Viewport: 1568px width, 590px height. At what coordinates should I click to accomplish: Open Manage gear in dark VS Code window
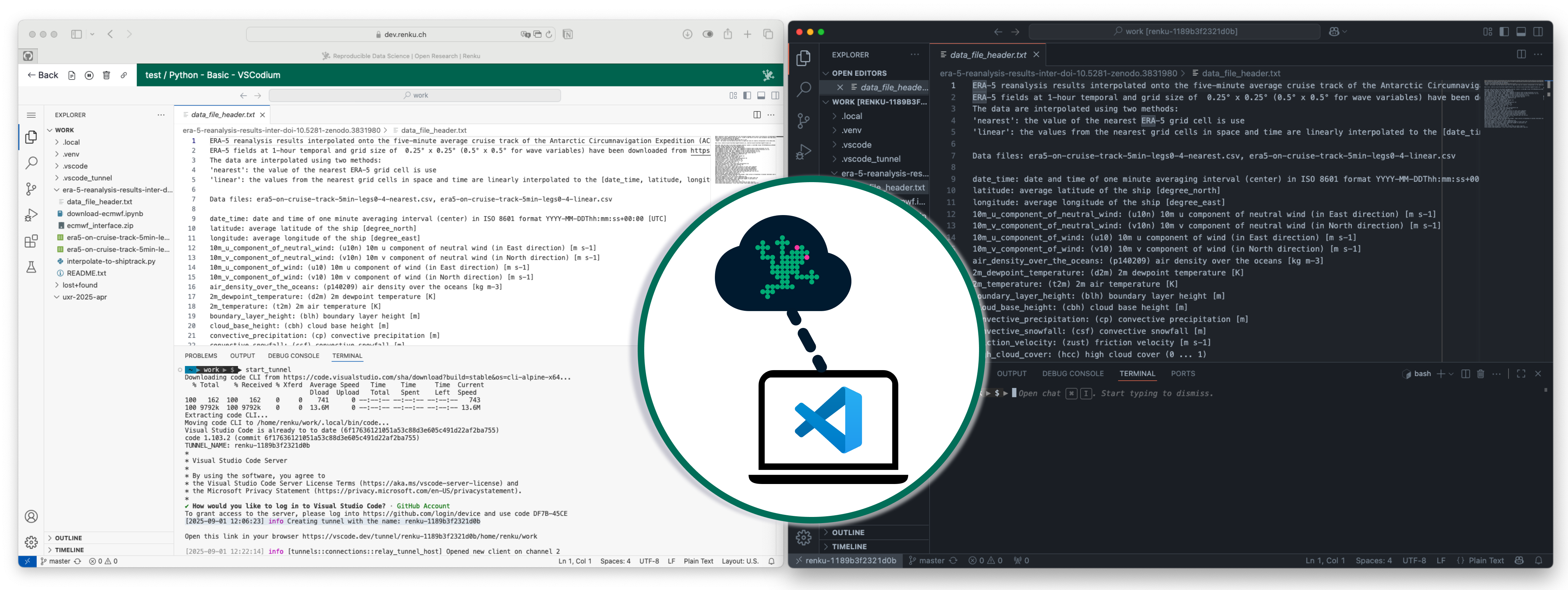click(x=803, y=537)
